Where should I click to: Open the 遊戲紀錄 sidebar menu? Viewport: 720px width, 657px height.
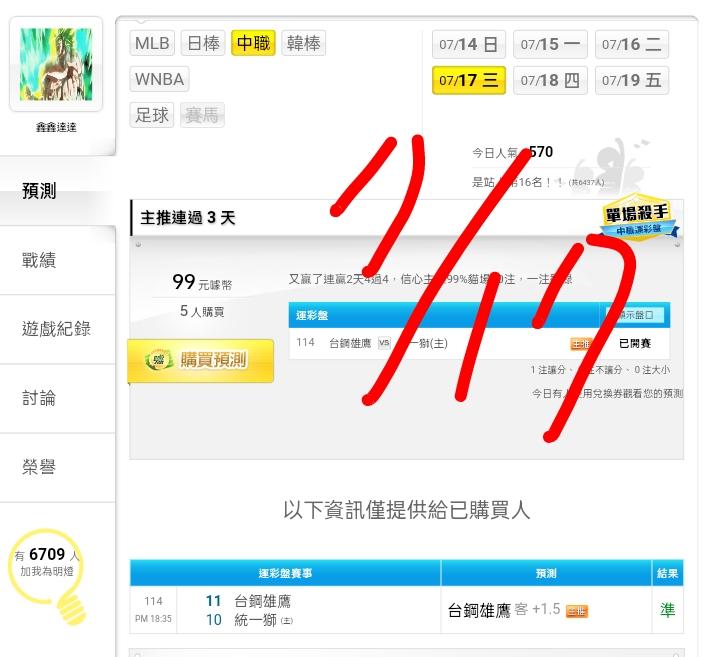(57, 329)
